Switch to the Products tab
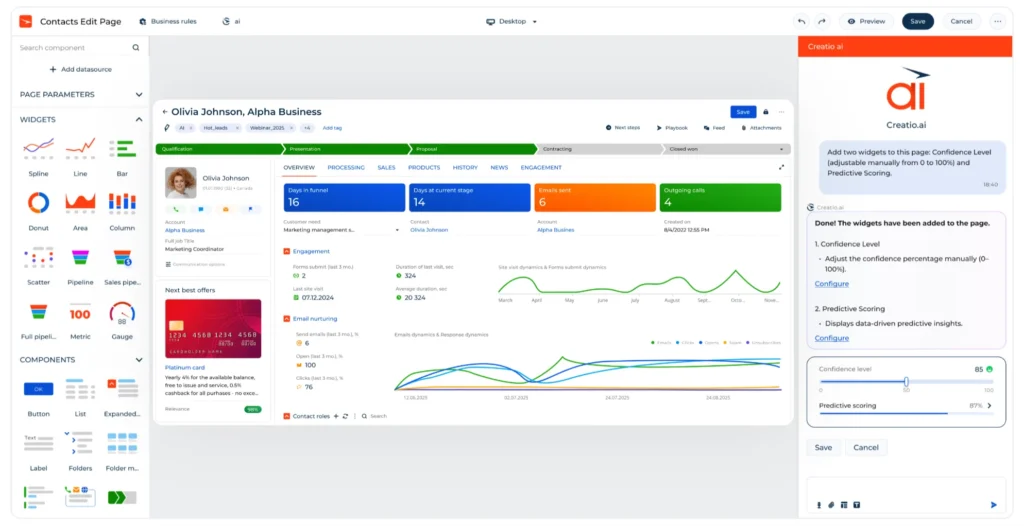The image size is (1024, 526). click(x=424, y=168)
